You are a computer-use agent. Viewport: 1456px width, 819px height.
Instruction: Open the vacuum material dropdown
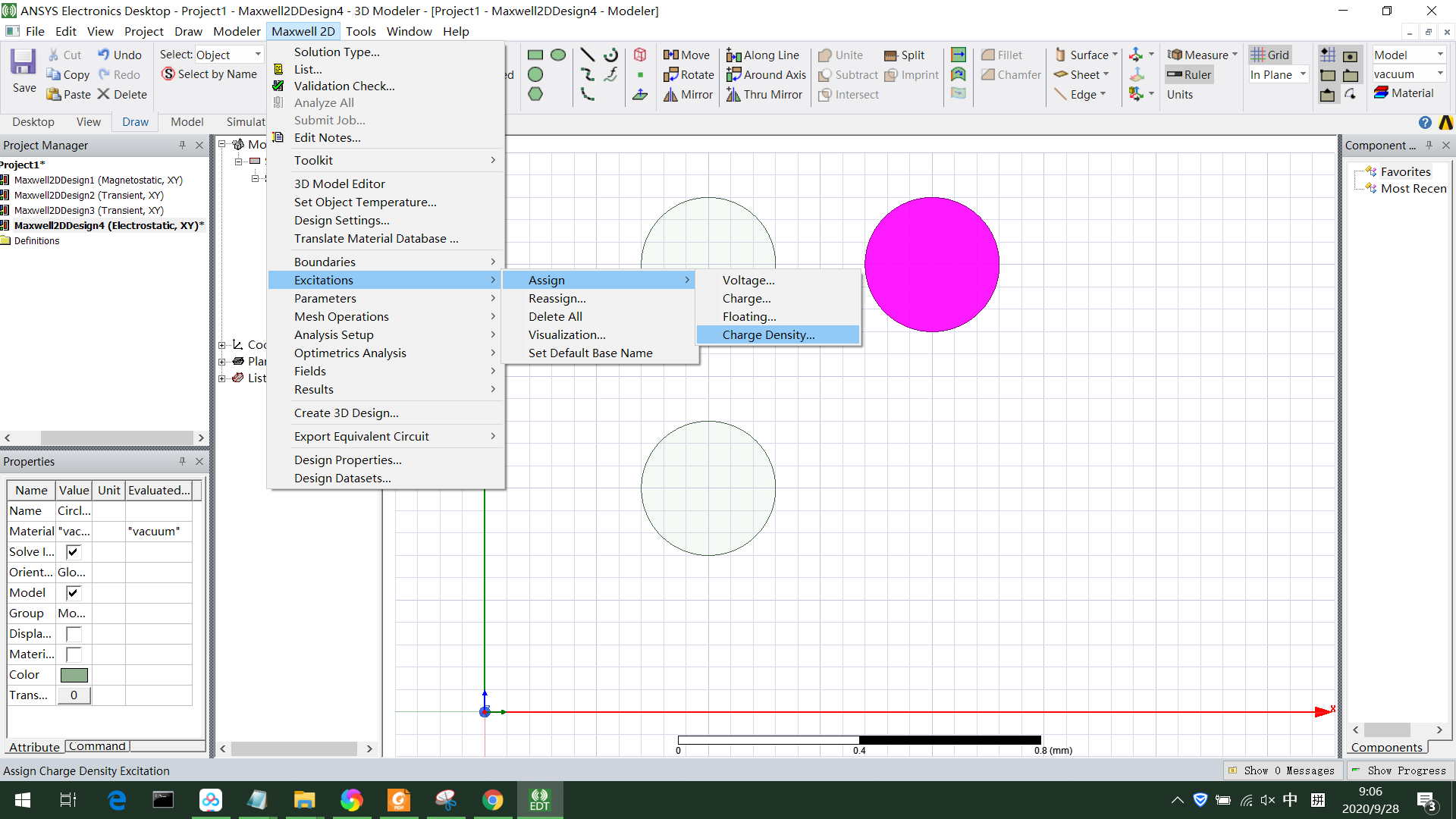[x=1409, y=74]
